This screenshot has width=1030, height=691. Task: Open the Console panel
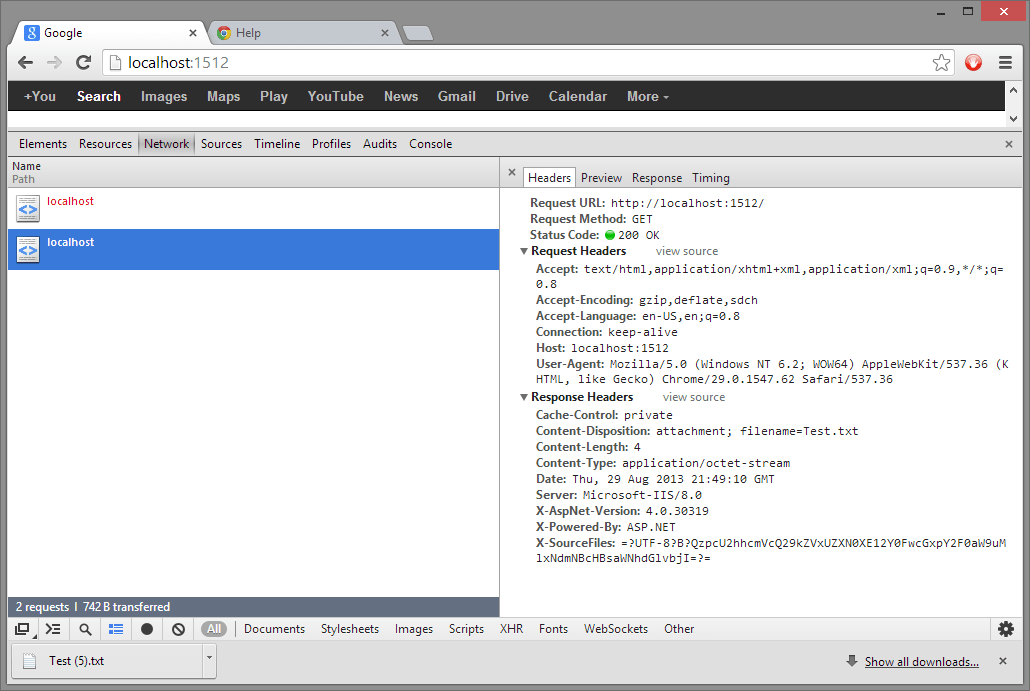pyautogui.click(x=430, y=143)
